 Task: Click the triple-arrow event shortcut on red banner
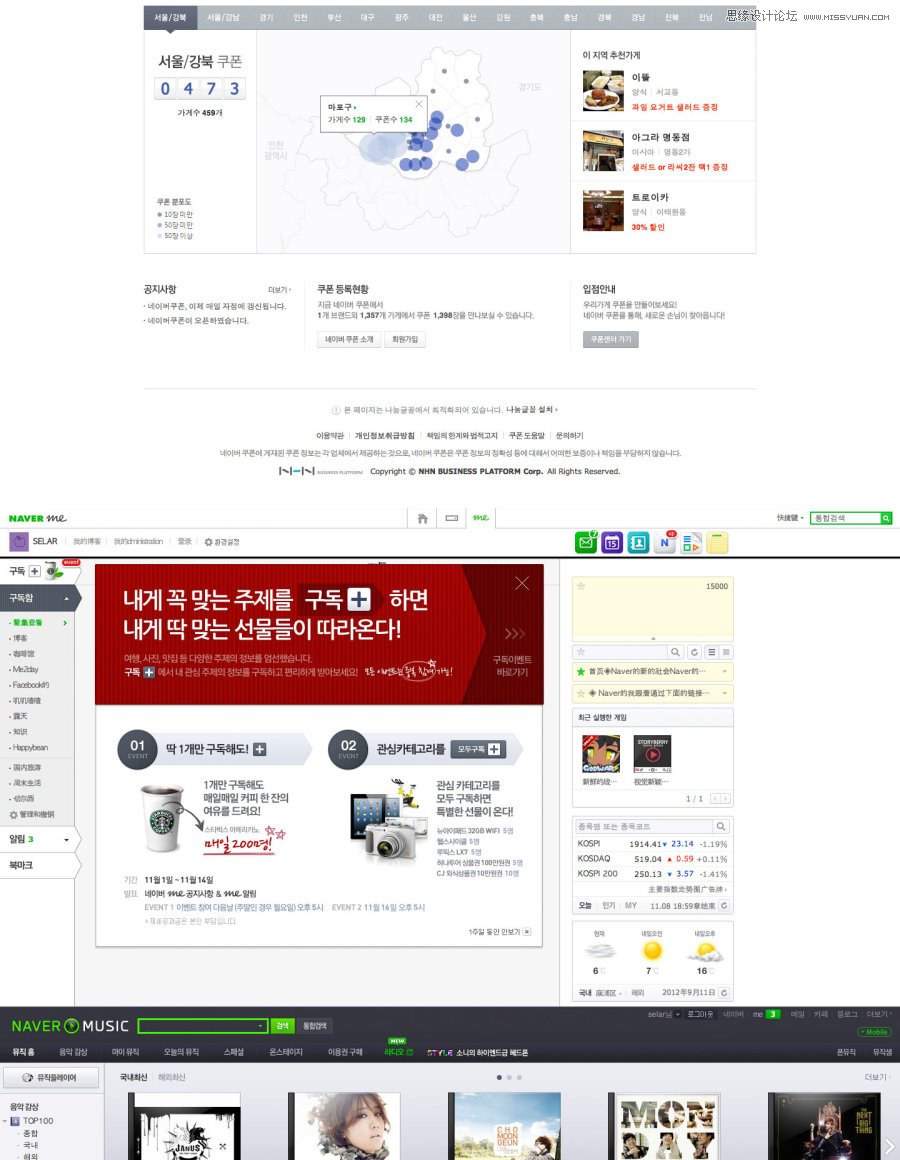point(515,633)
